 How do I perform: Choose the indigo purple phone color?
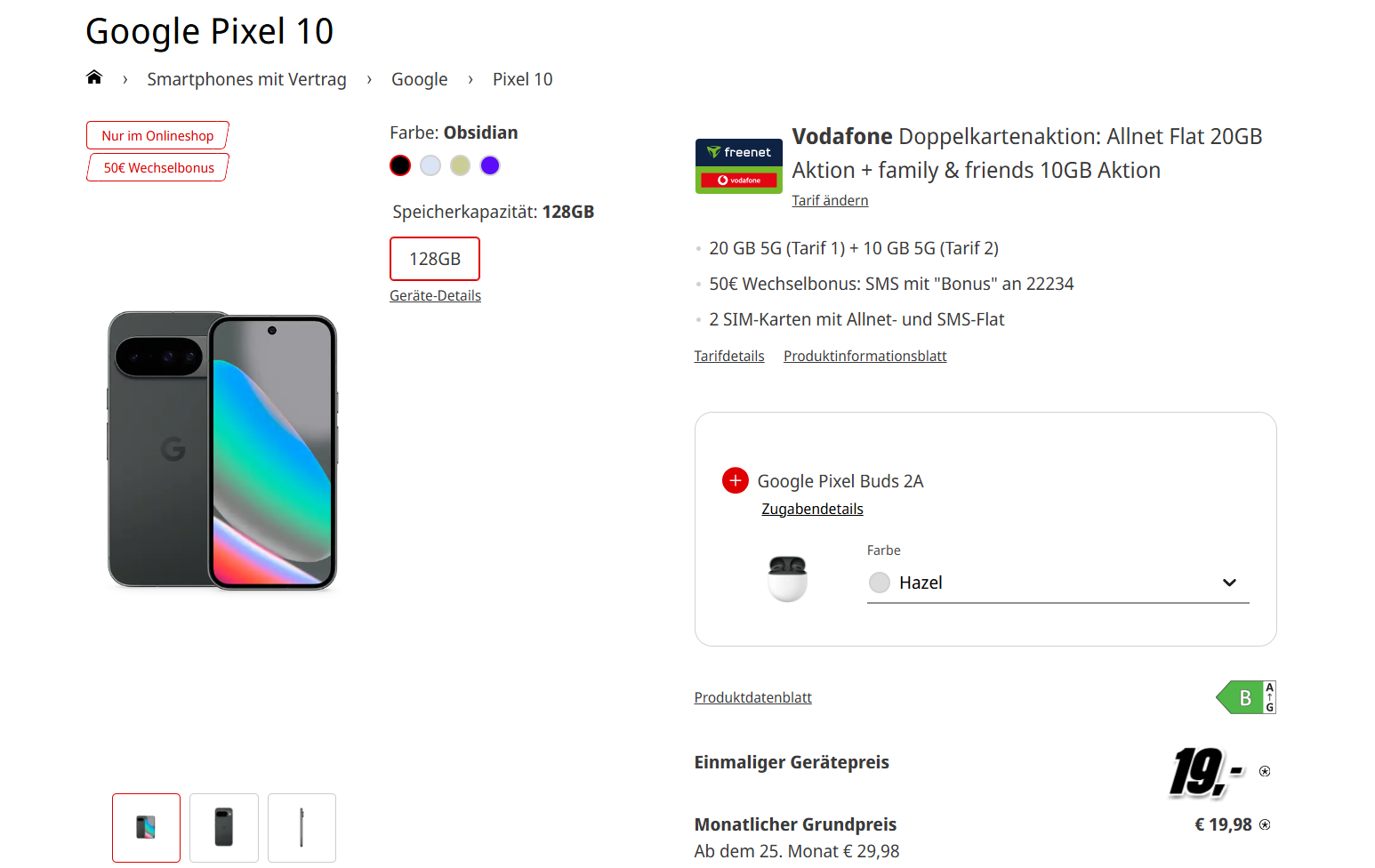(x=490, y=165)
